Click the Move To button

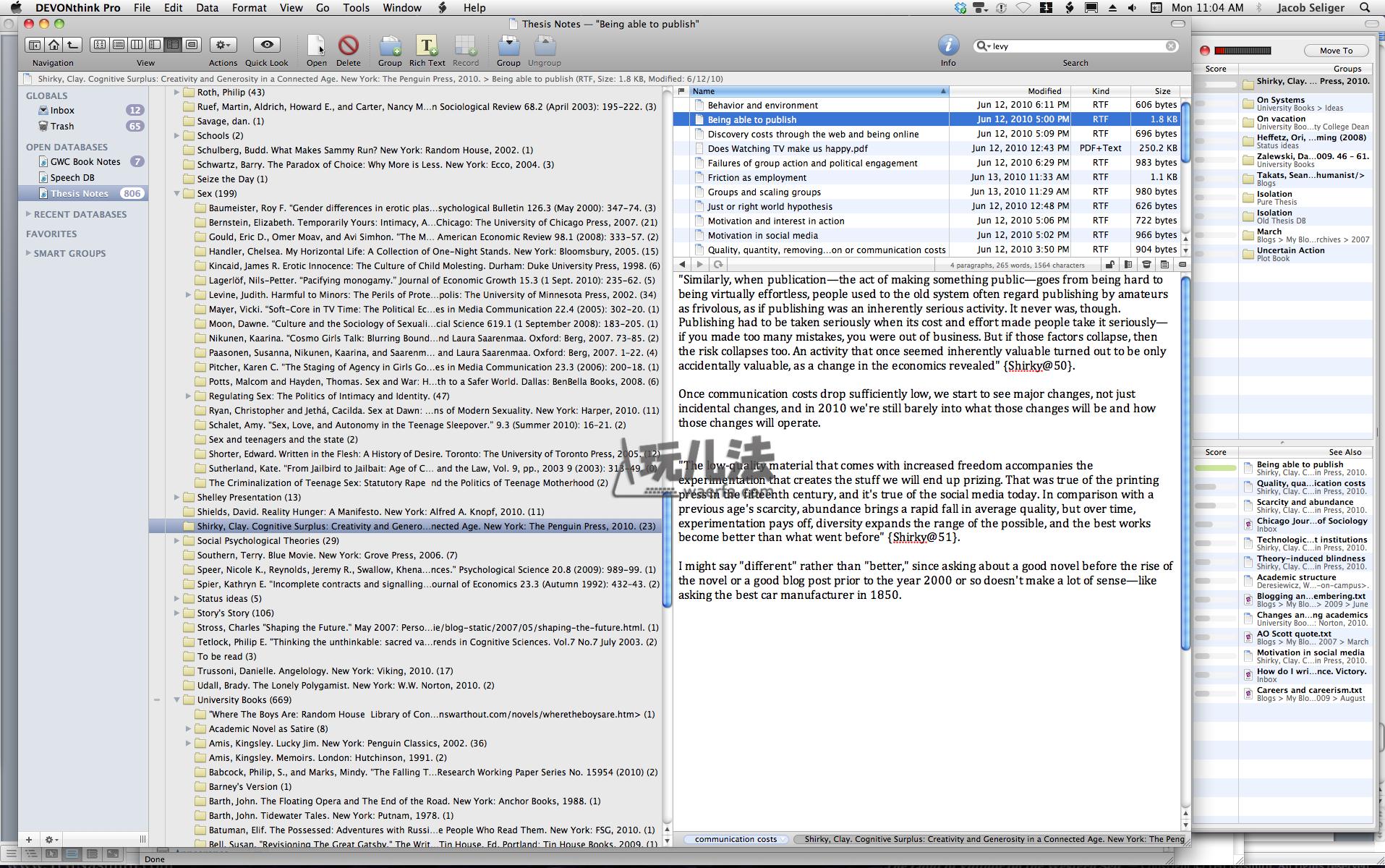(x=1336, y=51)
